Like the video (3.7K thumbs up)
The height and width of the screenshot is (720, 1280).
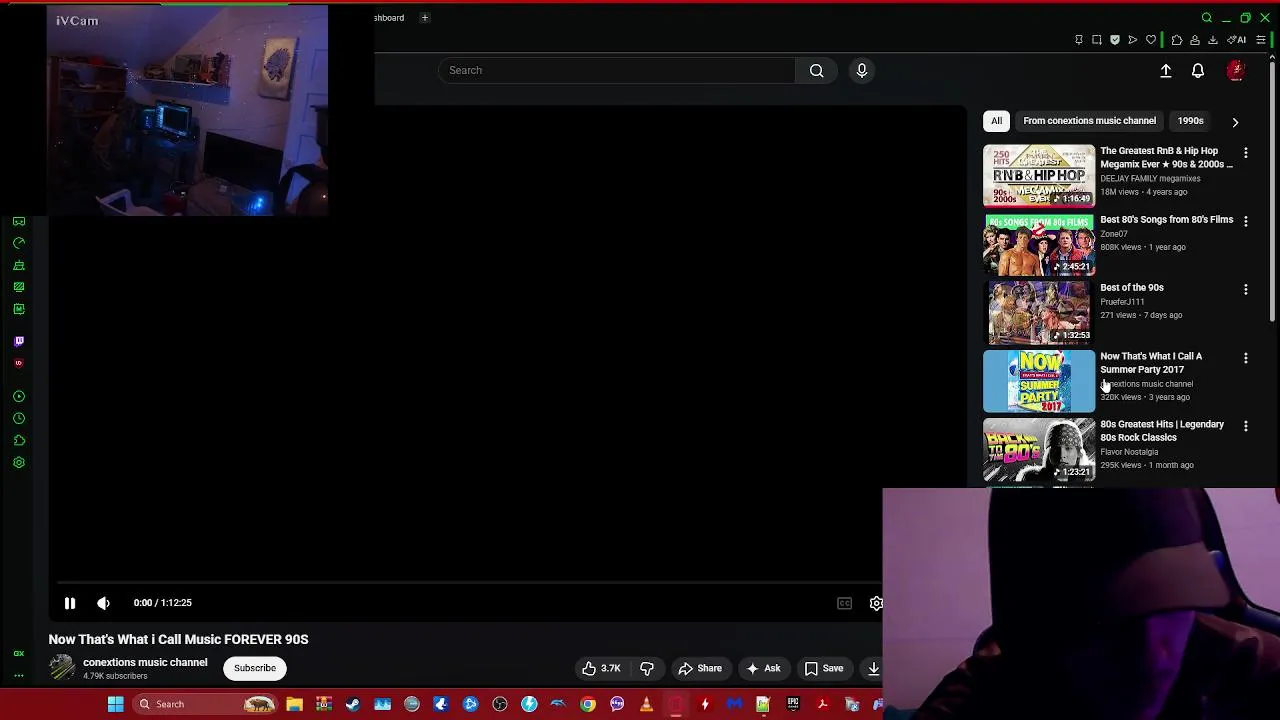(601, 668)
